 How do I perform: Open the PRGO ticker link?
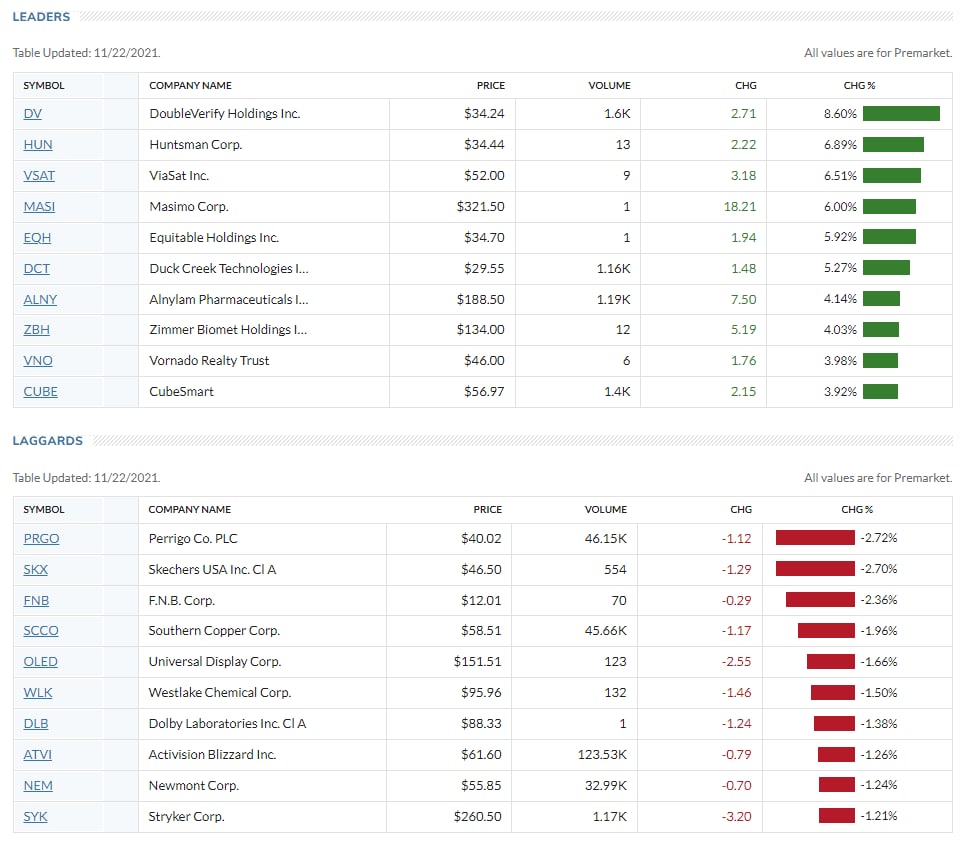[41, 538]
